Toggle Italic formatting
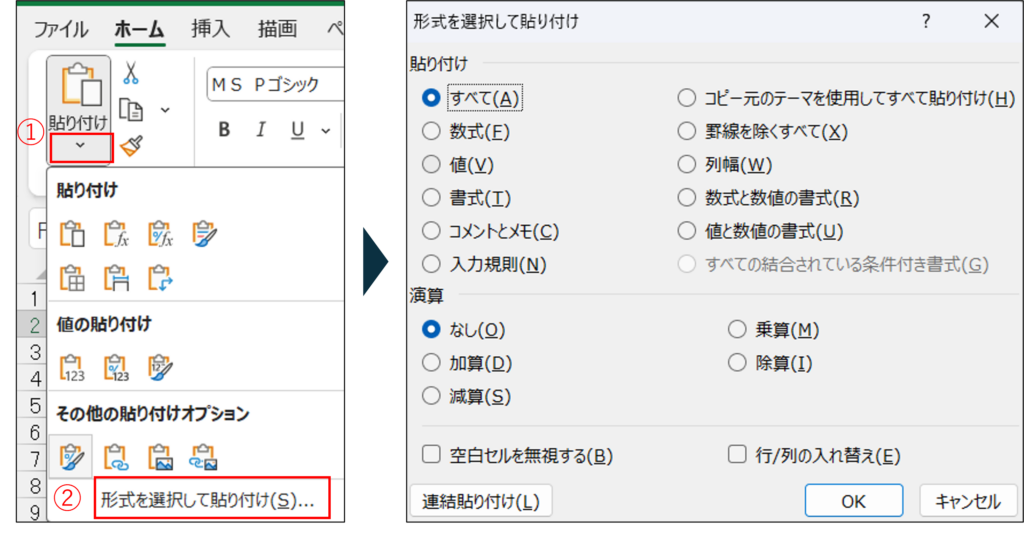Image resolution: width=1024 pixels, height=533 pixels. point(261,129)
